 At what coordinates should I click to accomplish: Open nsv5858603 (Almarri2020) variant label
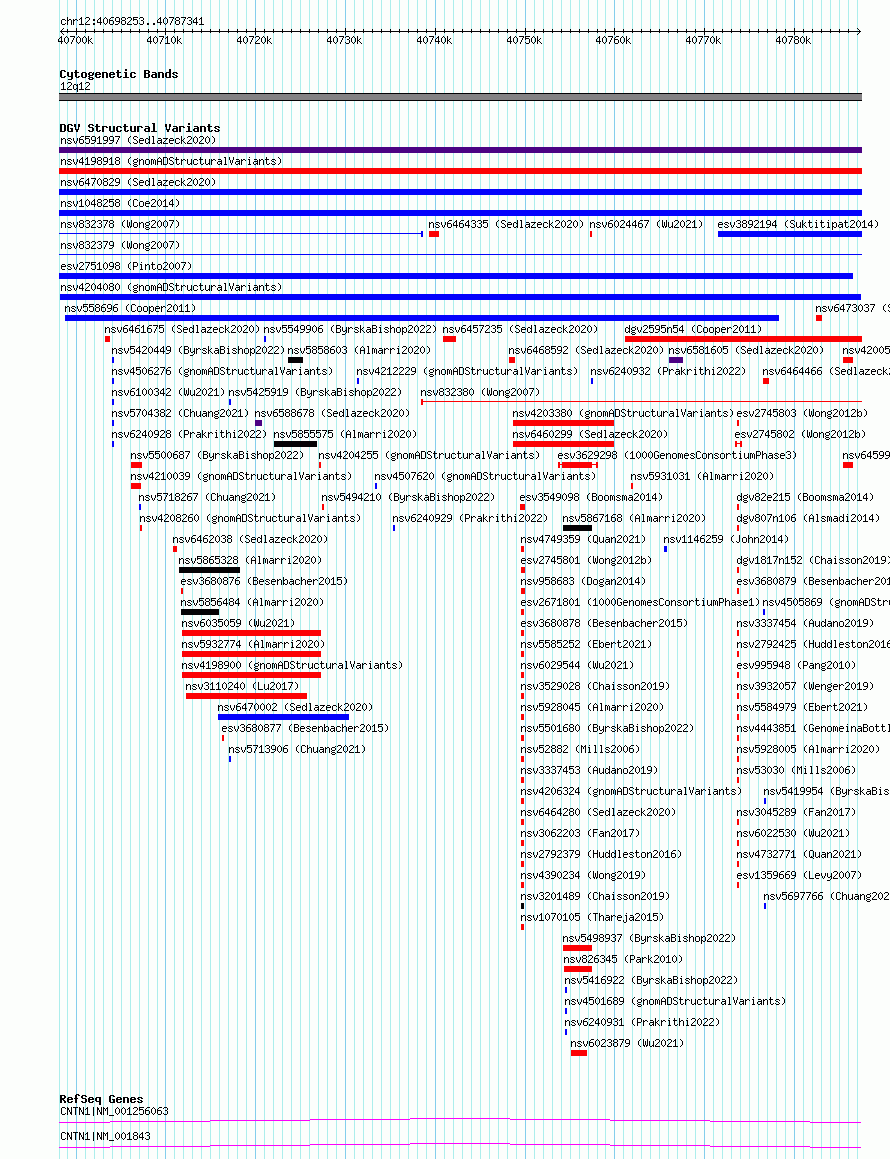click(x=359, y=350)
